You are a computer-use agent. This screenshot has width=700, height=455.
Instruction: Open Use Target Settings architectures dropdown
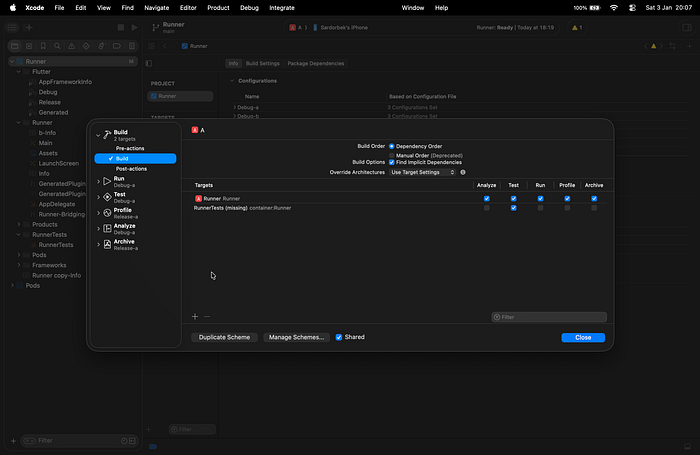(x=422, y=172)
